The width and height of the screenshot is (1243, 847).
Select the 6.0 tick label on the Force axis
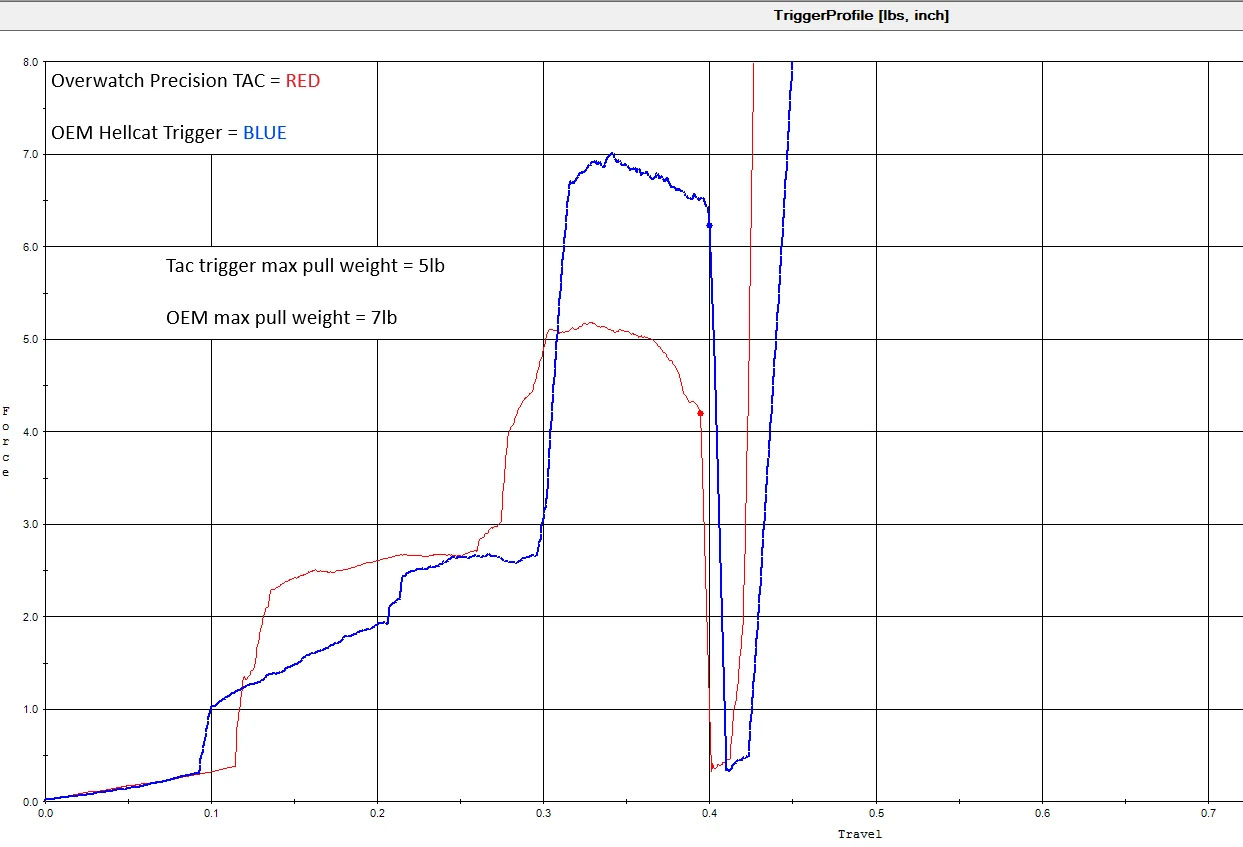29,247
